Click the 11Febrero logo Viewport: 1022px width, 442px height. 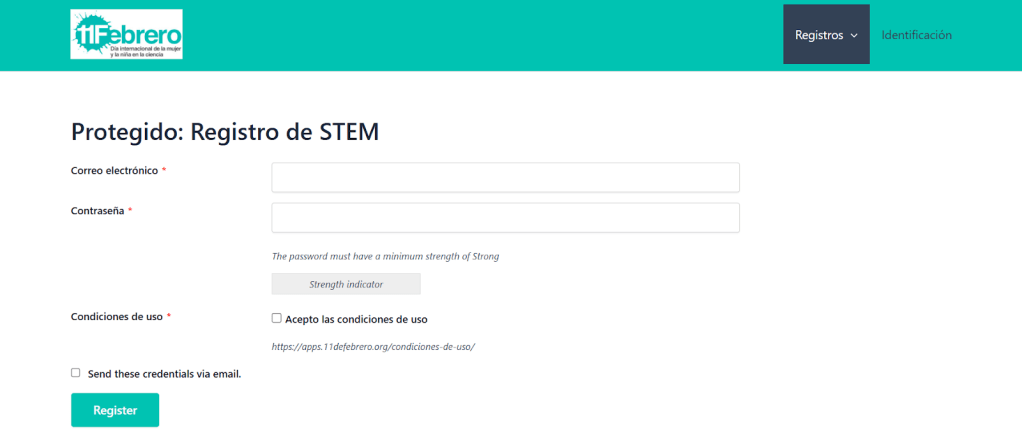point(126,35)
